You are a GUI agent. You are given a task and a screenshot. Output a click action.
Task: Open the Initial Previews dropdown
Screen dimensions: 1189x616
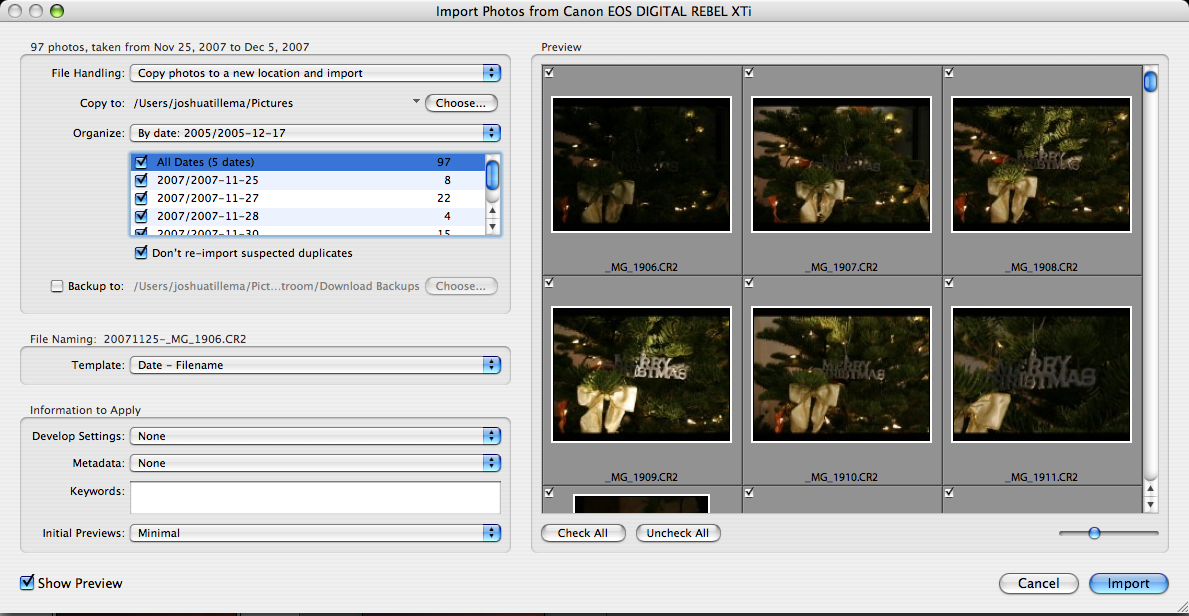click(x=315, y=533)
